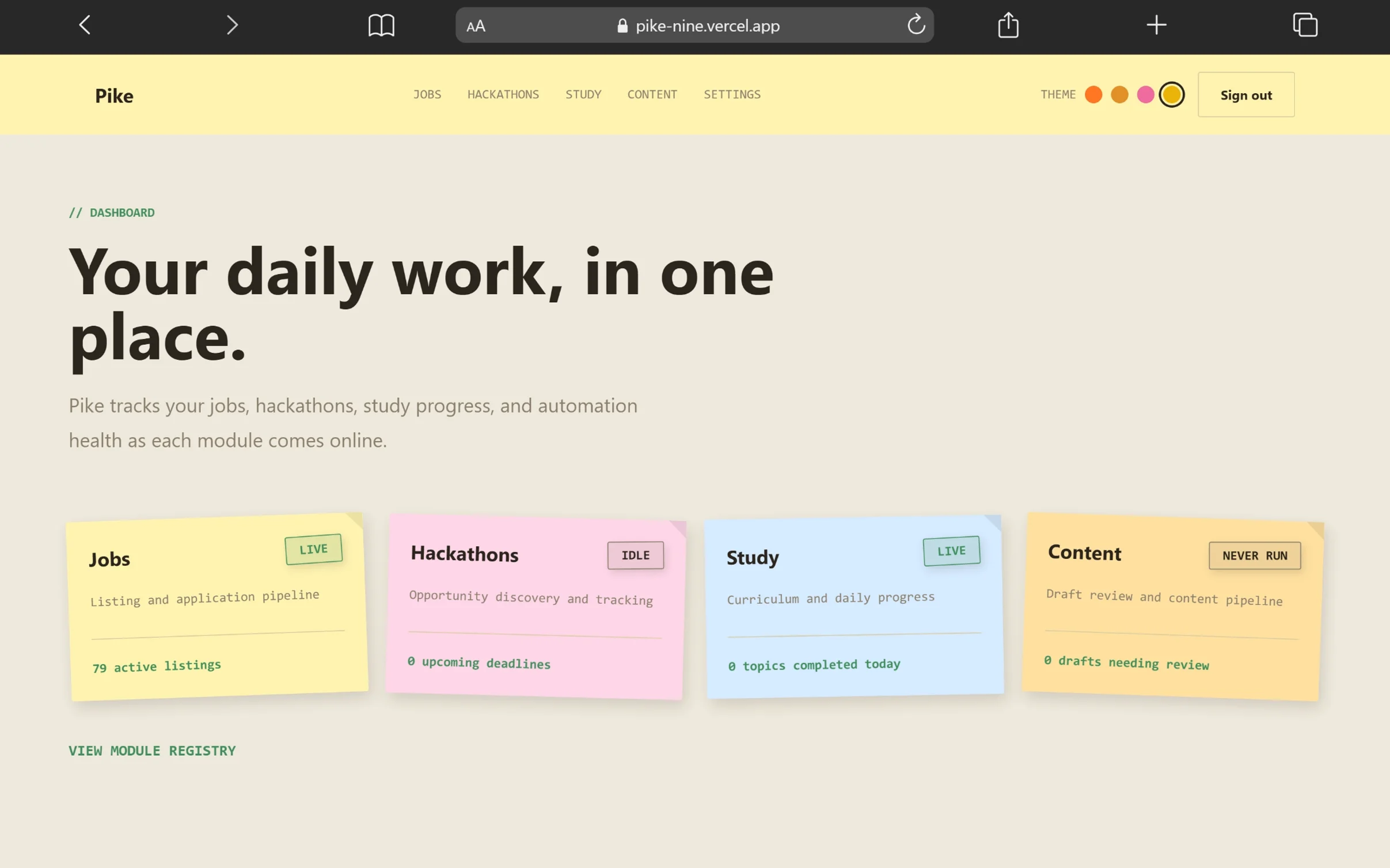Open the AA reader text options
The image size is (1390, 868).
(476, 26)
